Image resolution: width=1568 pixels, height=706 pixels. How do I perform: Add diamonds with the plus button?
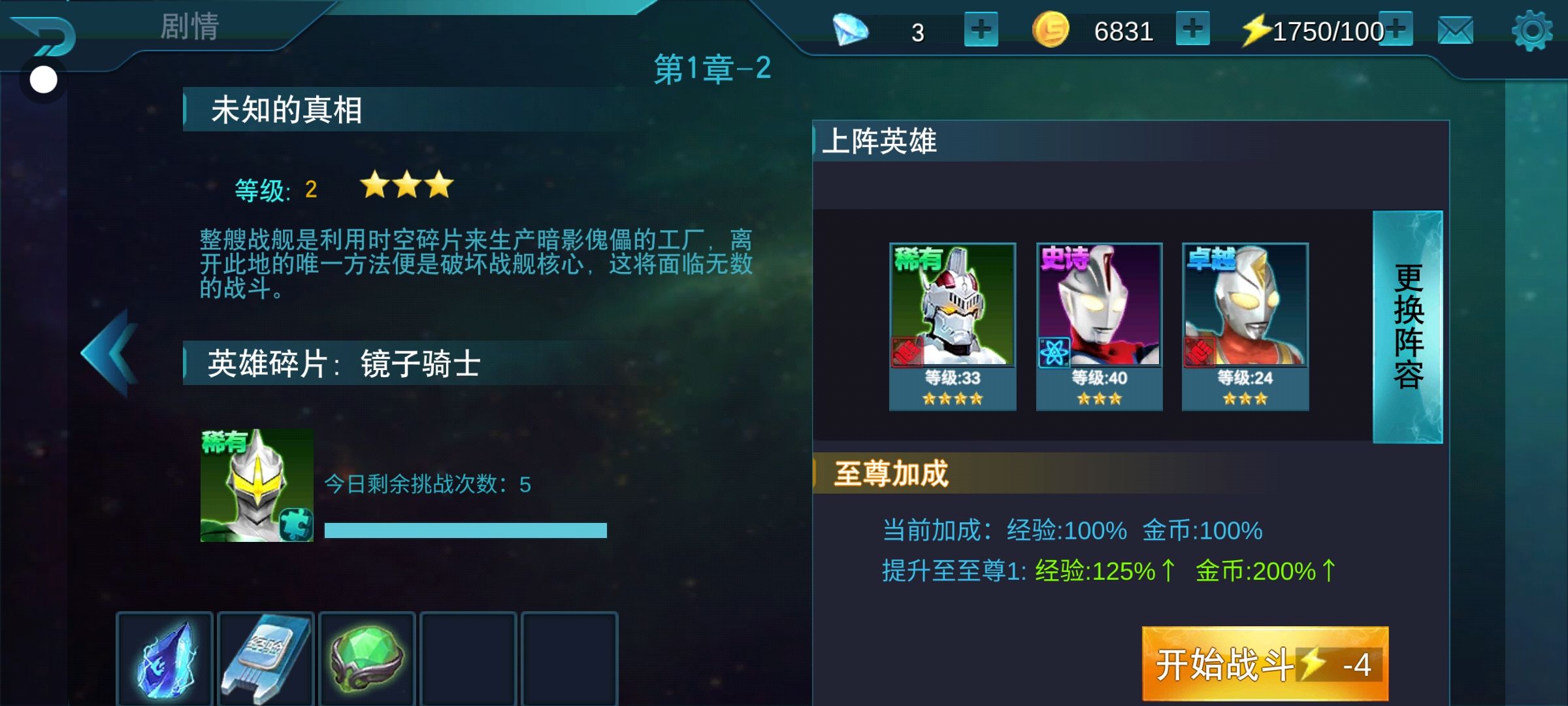tap(981, 29)
